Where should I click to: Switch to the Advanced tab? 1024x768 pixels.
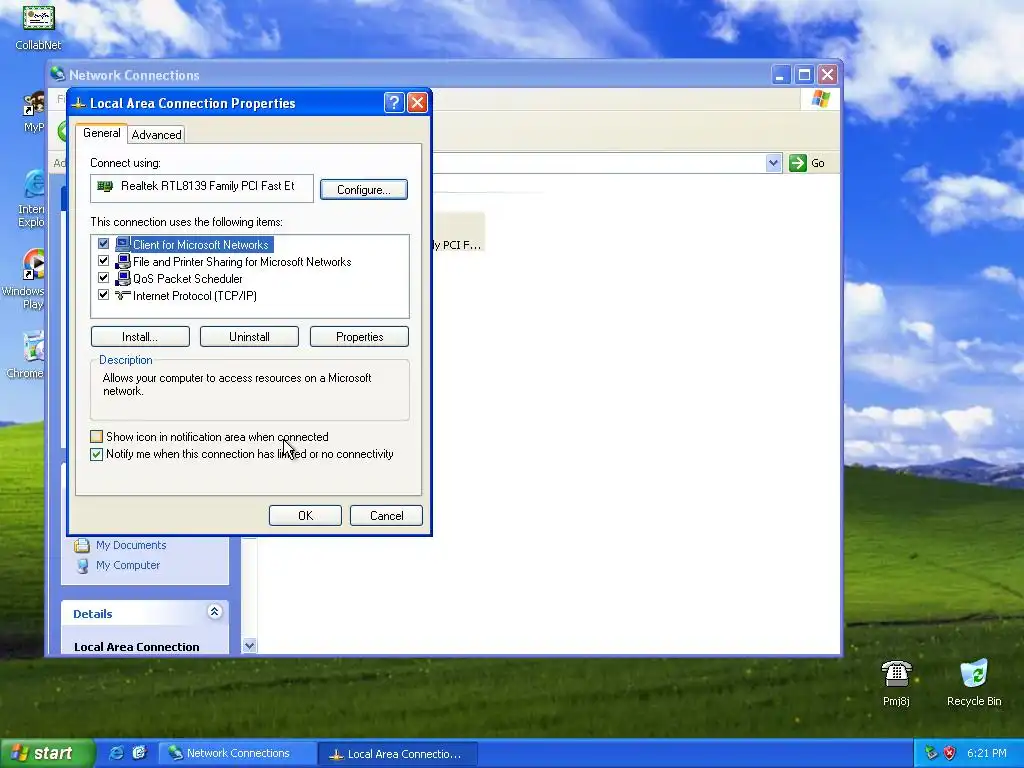(157, 135)
